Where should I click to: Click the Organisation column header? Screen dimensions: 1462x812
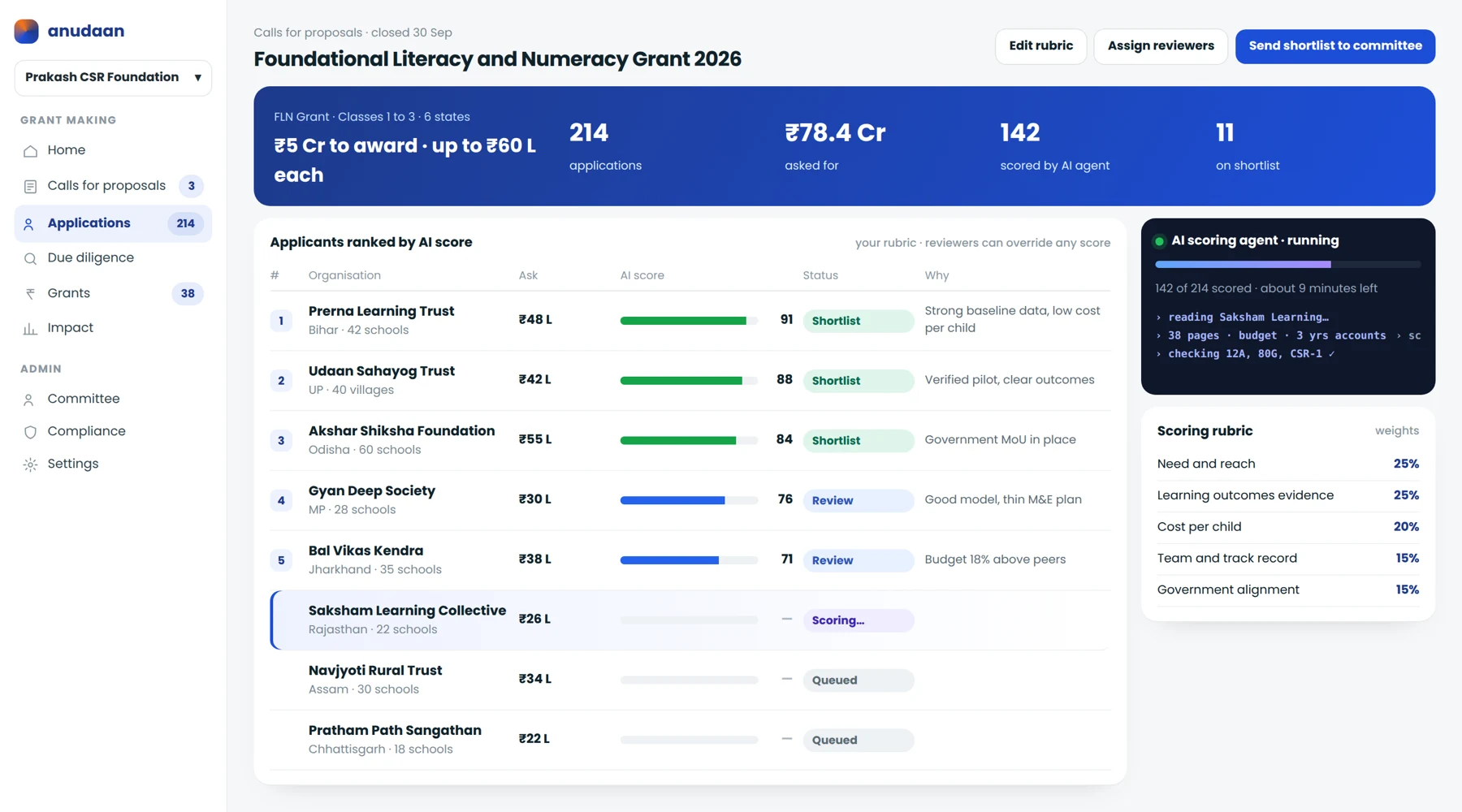tap(344, 275)
